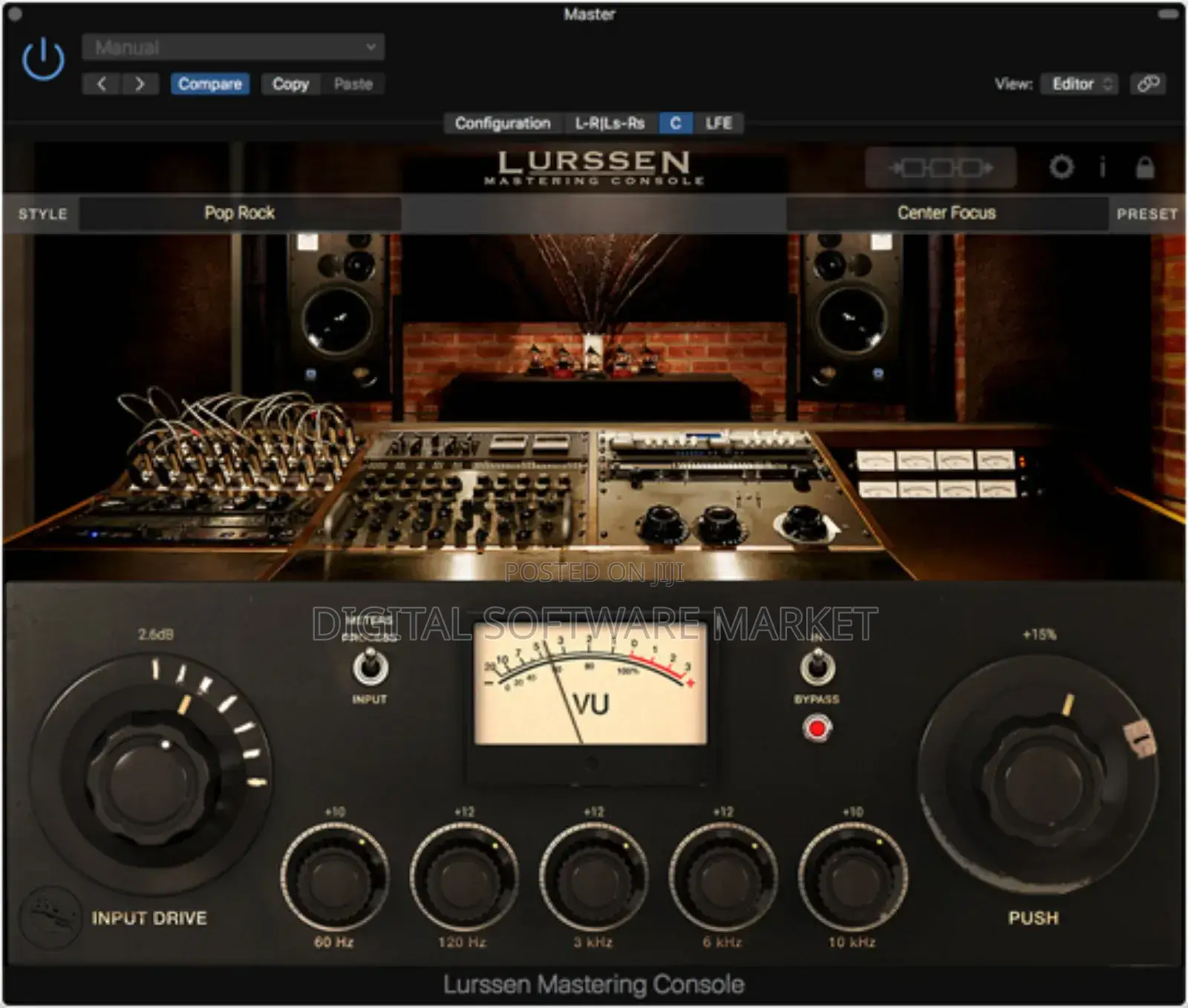Screen dimensions: 1188x1008
Task: Select the LFE channel tab
Action: click(x=718, y=123)
